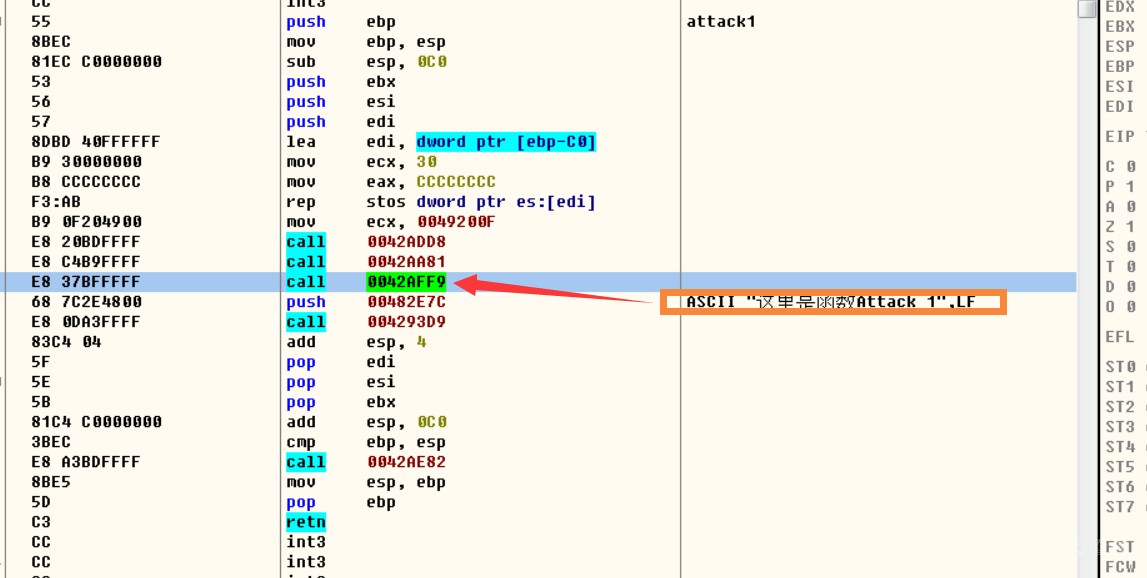Select the 'add esp, 0C0' instruction
Image resolution: width=1147 pixels, height=578 pixels.
coord(366,422)
